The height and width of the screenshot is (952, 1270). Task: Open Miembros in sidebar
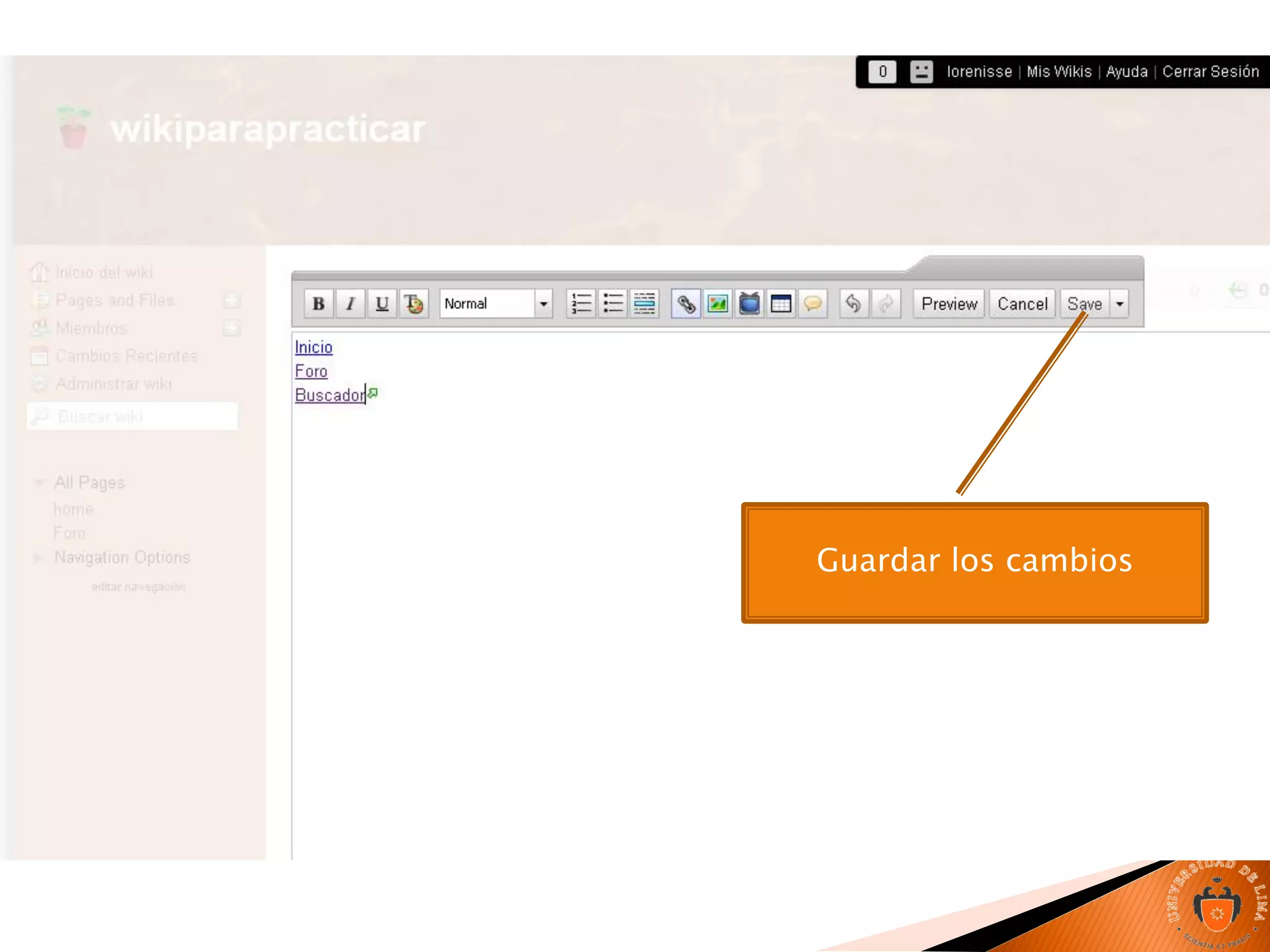pos(91,328)
